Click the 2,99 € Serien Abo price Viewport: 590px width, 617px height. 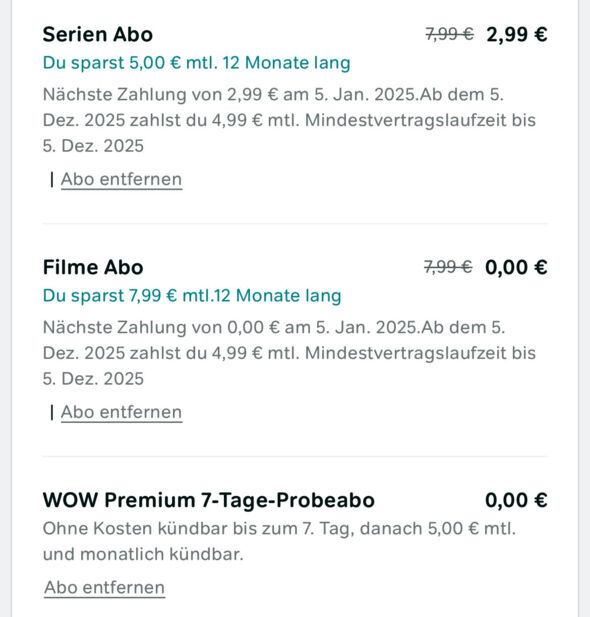tap(517, 34)
